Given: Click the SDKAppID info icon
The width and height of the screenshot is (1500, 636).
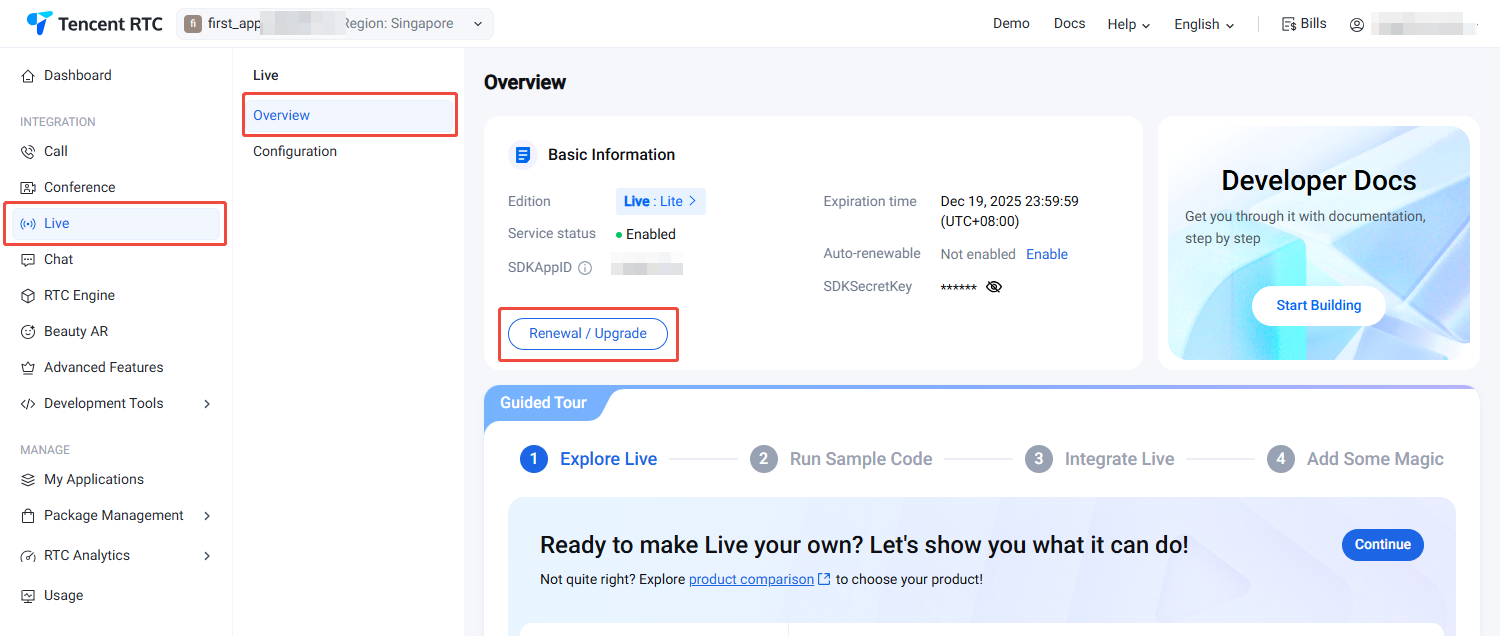Looking at the screenshot, I should pyautogui.click(x=585, y=268).
